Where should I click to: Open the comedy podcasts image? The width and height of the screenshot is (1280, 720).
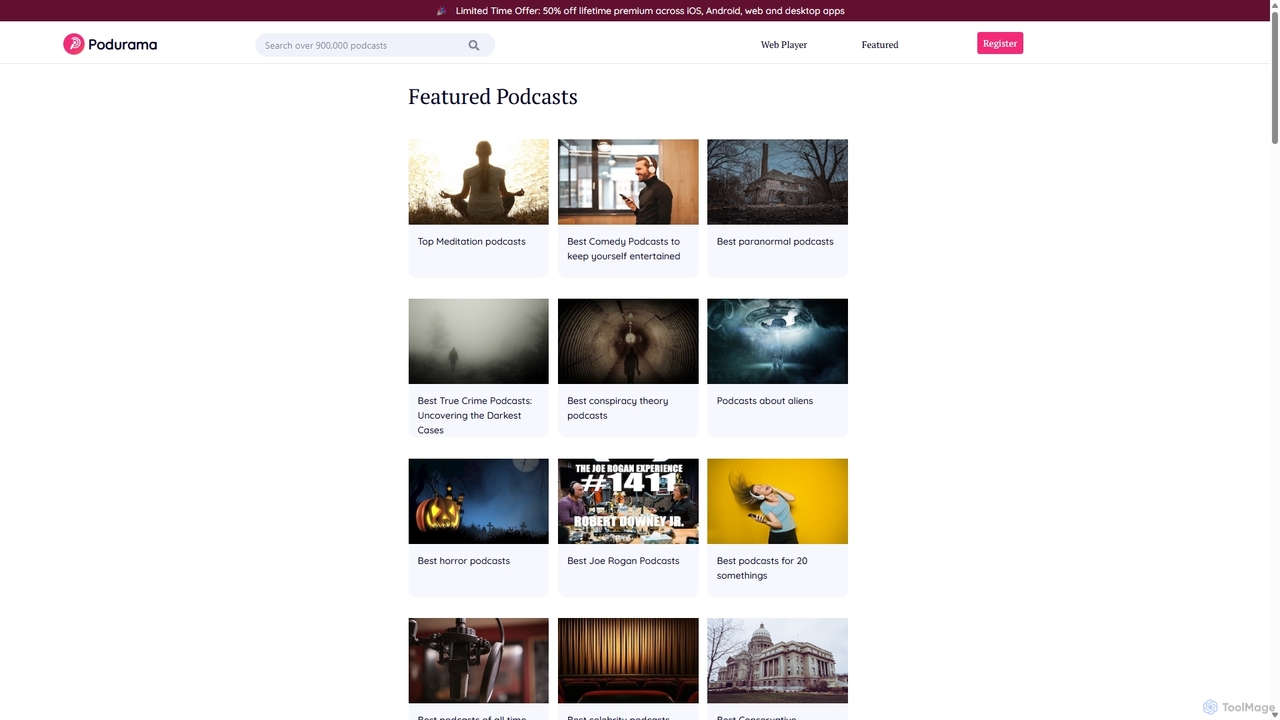tap(628, 182)
